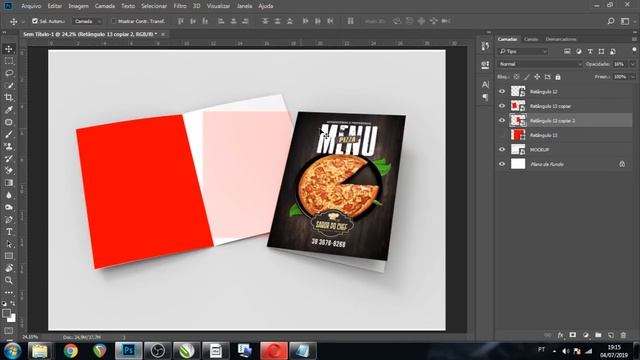
Task: Create a new layer
Action: click(x=611, y=335)
